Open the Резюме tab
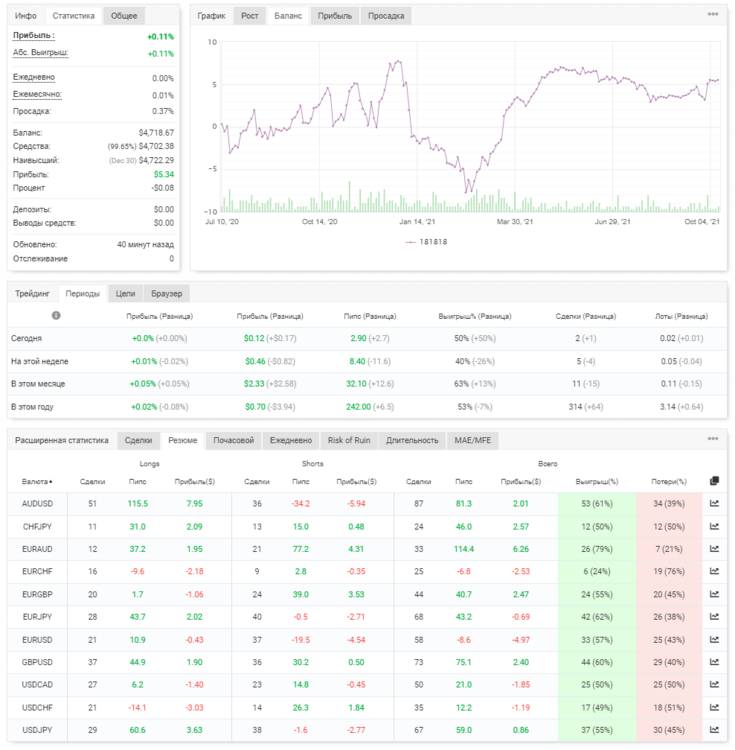The image size is (735, 750). (x=183, y=440)
